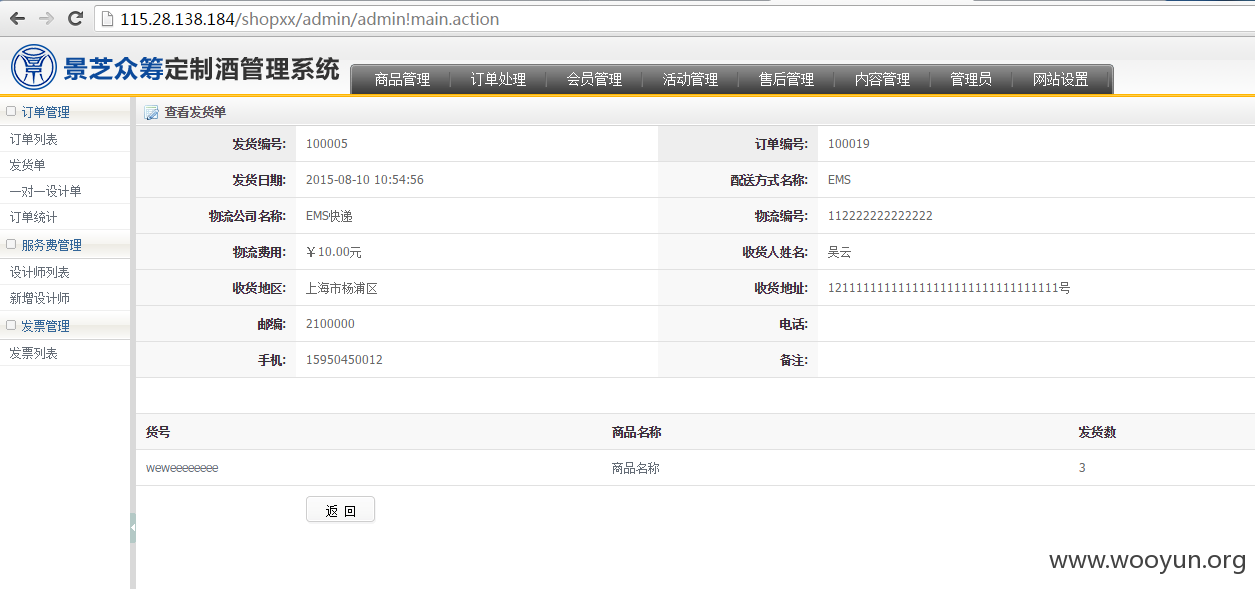The width and height of the screenshot is (1255, 589).
Task: Click the page icon in address bar
Action: (x=107, y=19)
